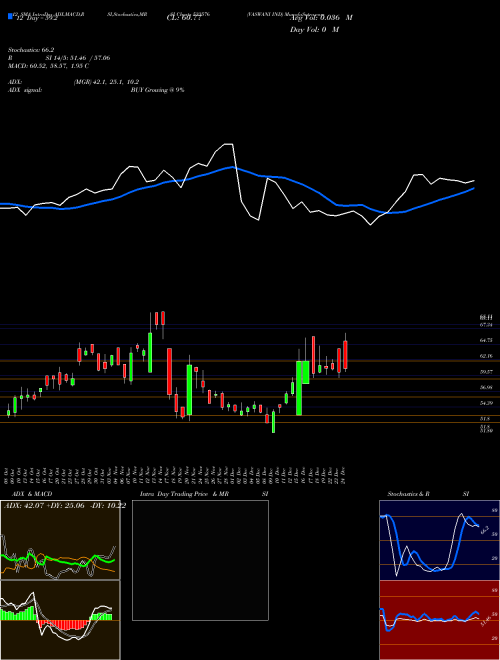Click the "BUY Growing @ 9%" signal text
The width and height of the screenshot is (500, 660).
coord(157,90)
